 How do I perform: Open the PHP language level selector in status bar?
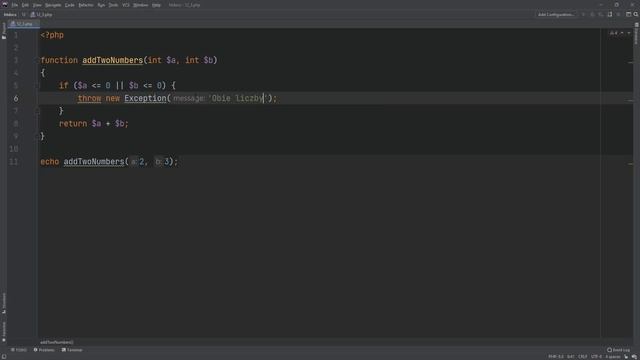coord(556,357)
